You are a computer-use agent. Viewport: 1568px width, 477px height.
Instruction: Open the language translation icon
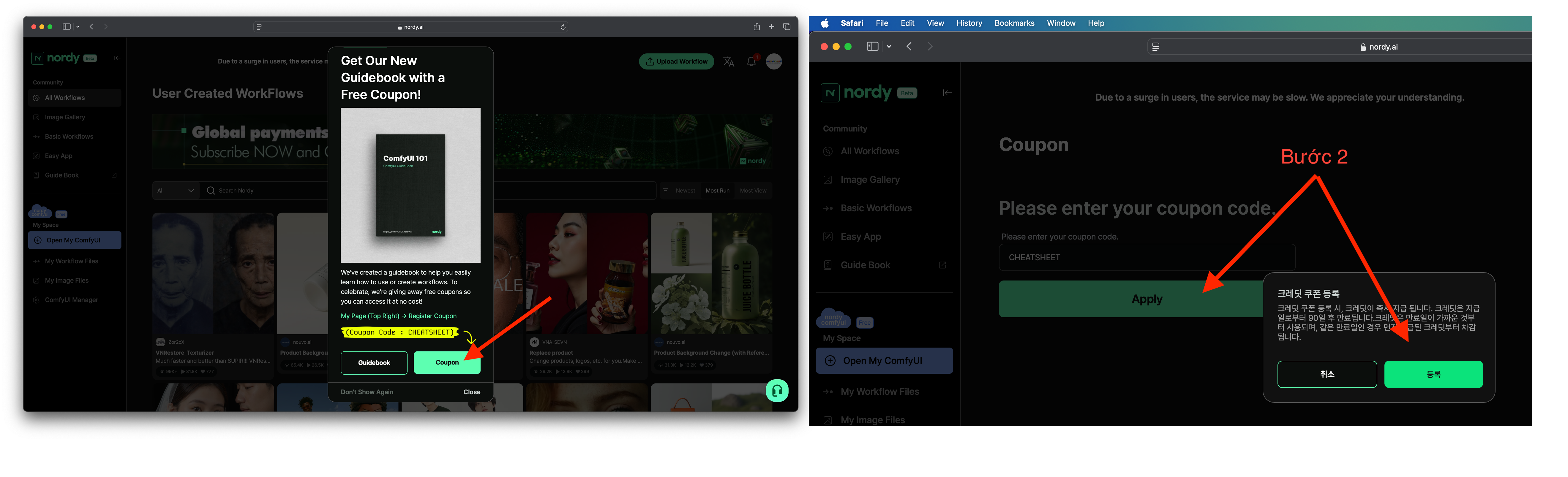729,61
